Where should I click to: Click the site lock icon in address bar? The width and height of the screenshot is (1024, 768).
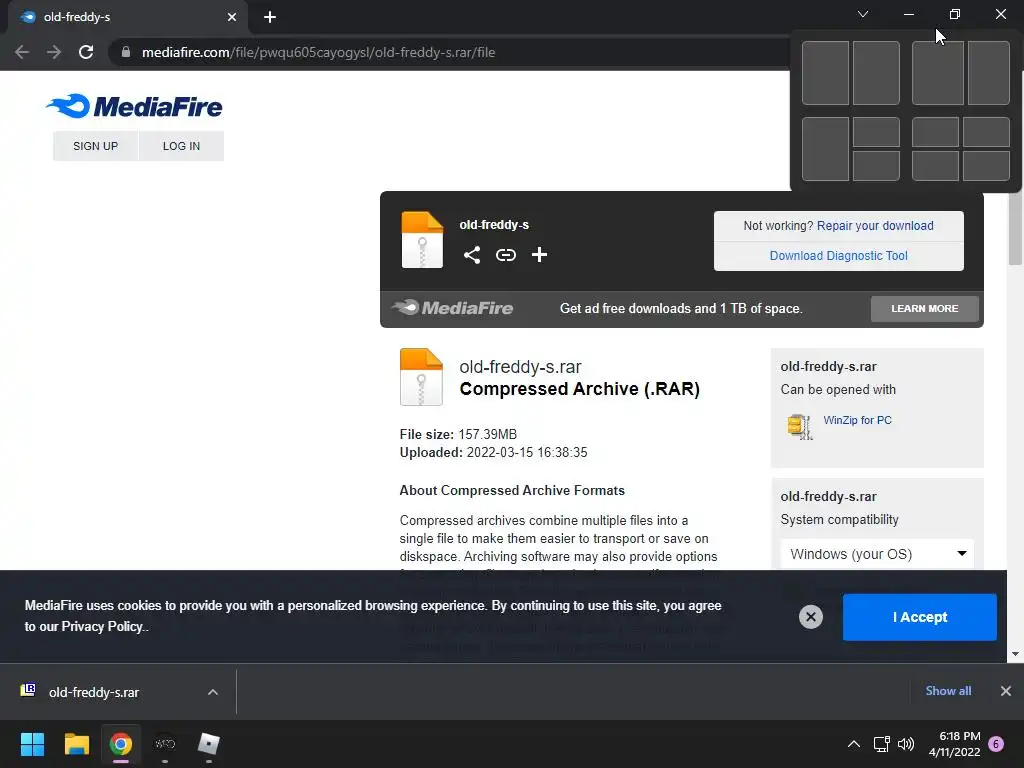[x=126, y=52]
